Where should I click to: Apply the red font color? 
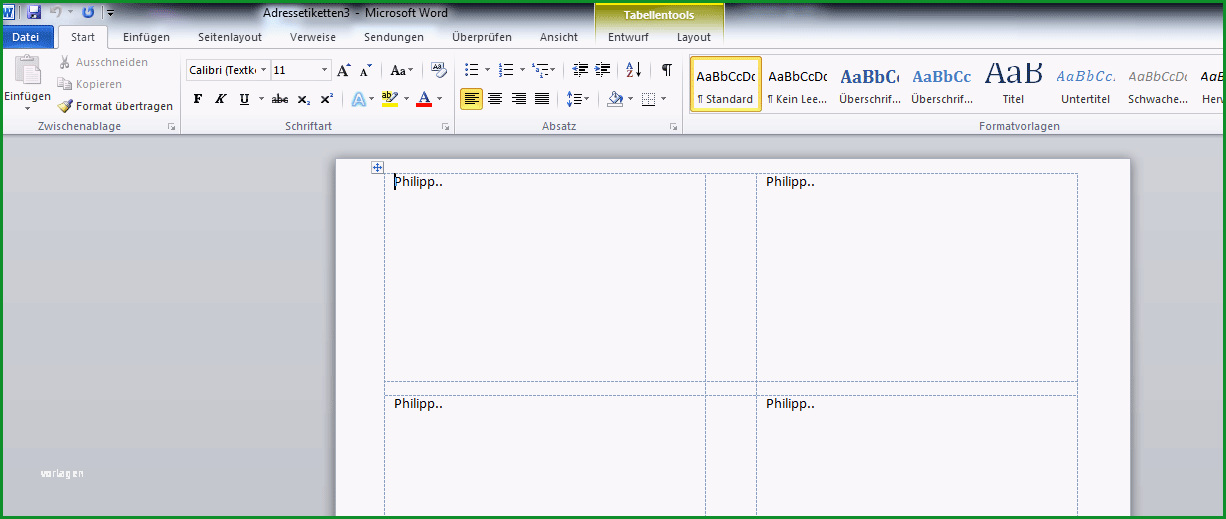[424, 99]
